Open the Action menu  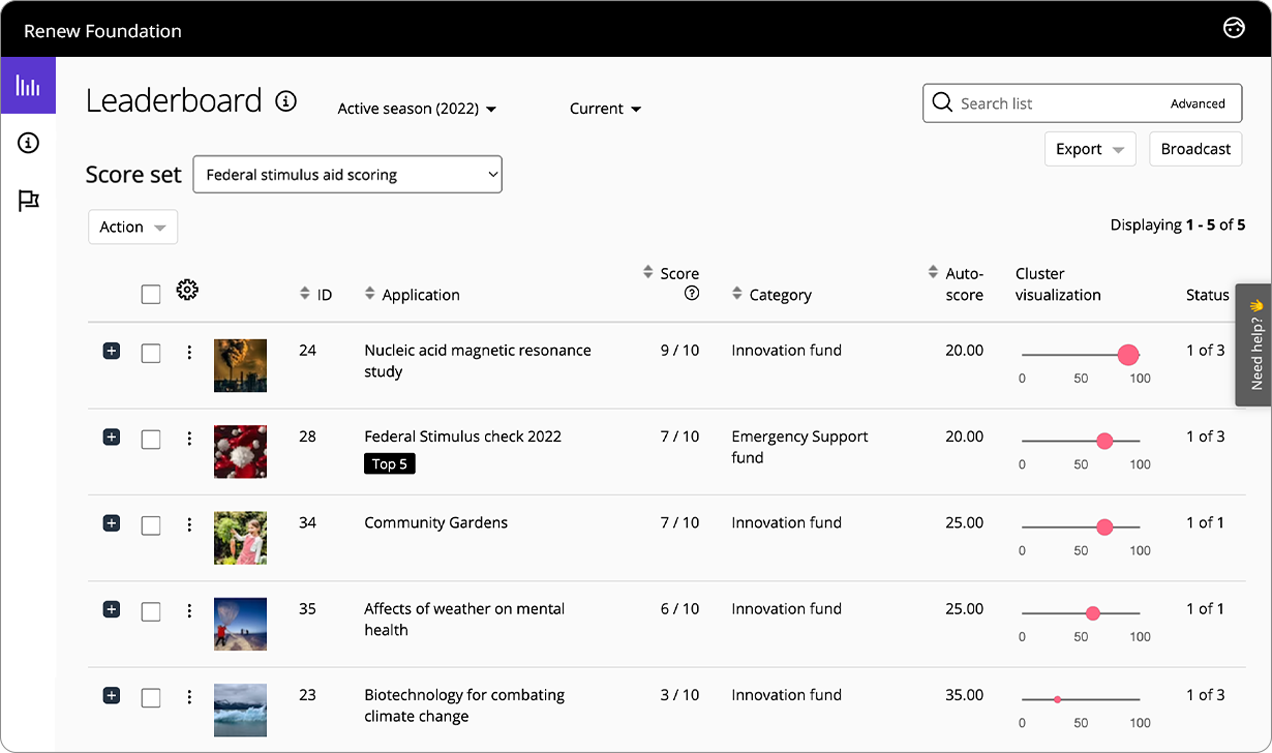132,226
